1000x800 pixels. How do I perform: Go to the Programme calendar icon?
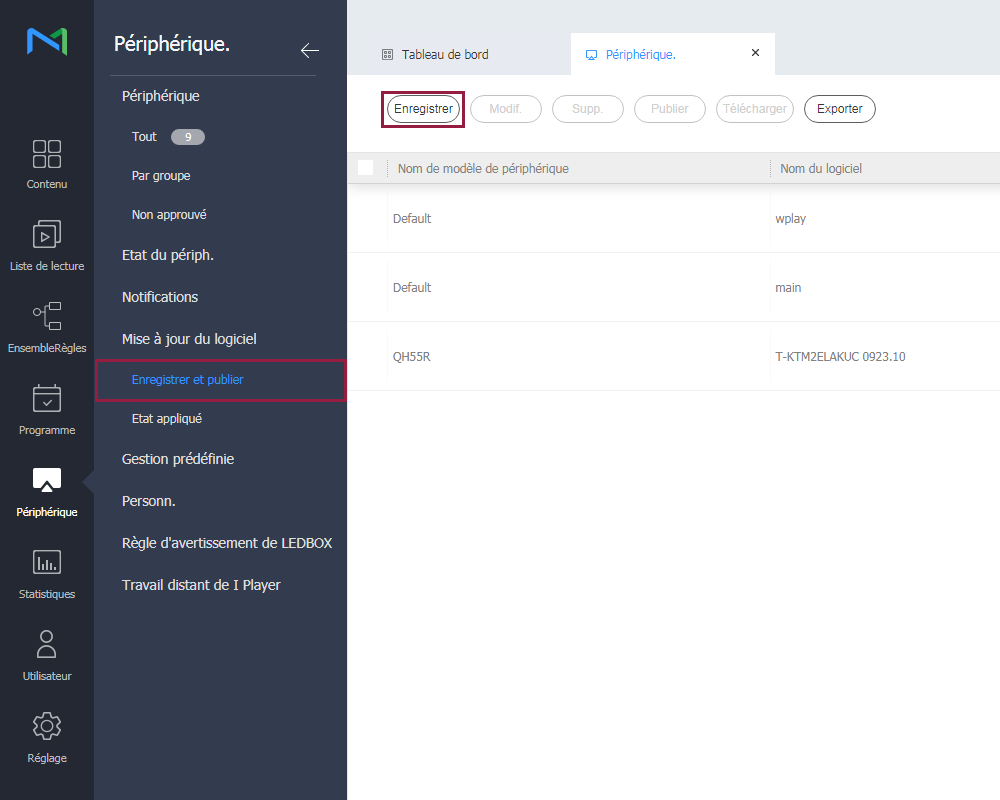coord(47,399)
